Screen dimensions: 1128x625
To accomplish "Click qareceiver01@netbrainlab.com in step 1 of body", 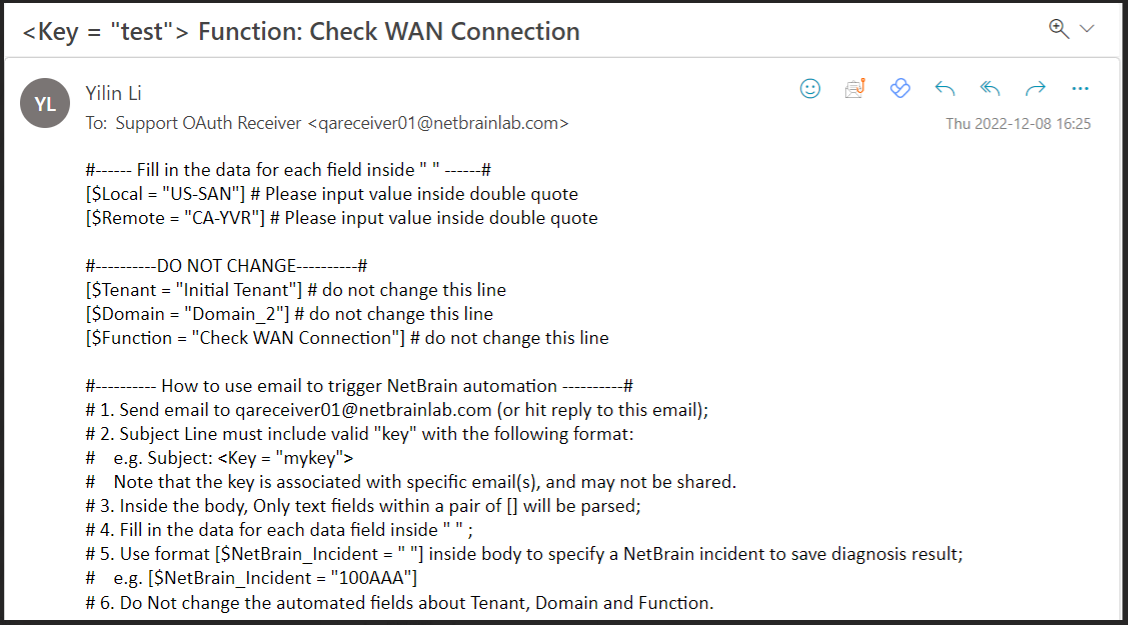I will pos(363,410).
